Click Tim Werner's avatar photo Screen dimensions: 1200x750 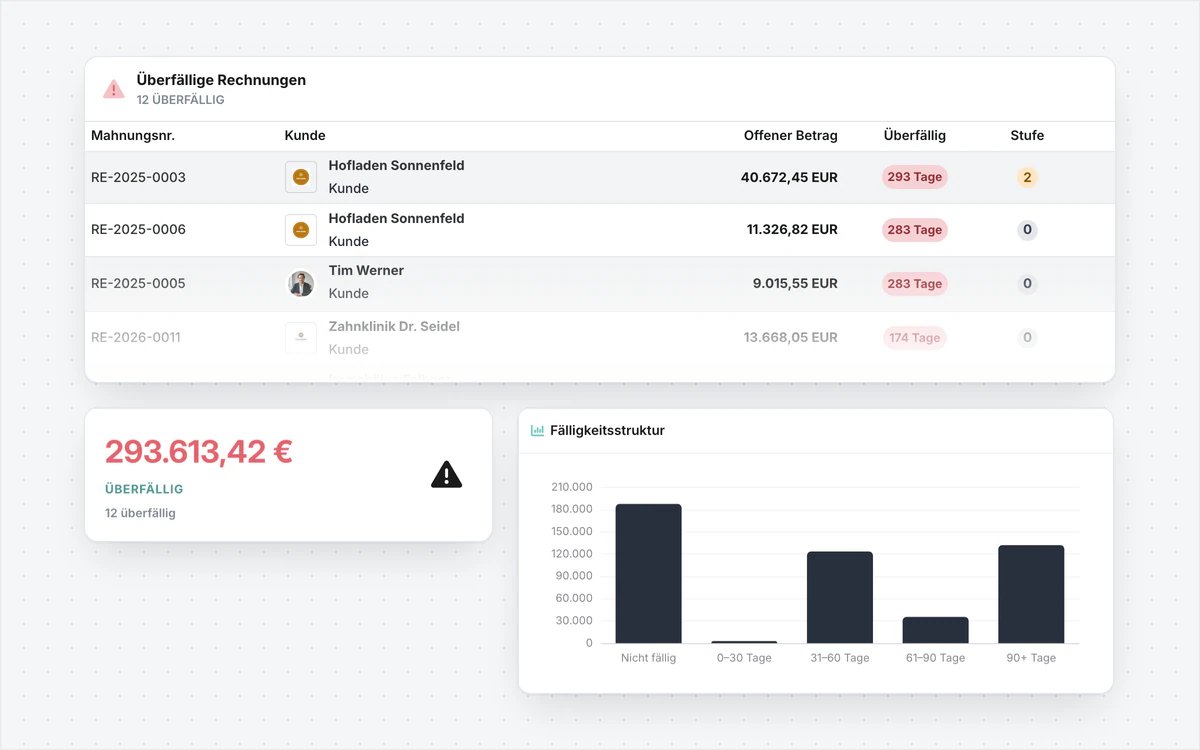pos(301,283)
